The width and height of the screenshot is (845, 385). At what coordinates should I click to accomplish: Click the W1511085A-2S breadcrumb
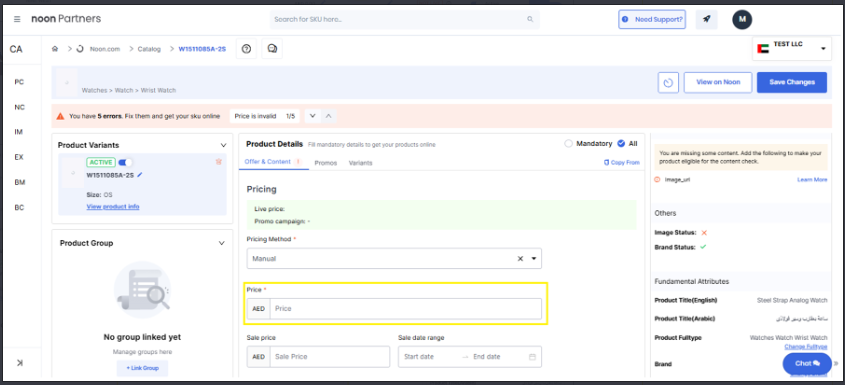(202, 49)
